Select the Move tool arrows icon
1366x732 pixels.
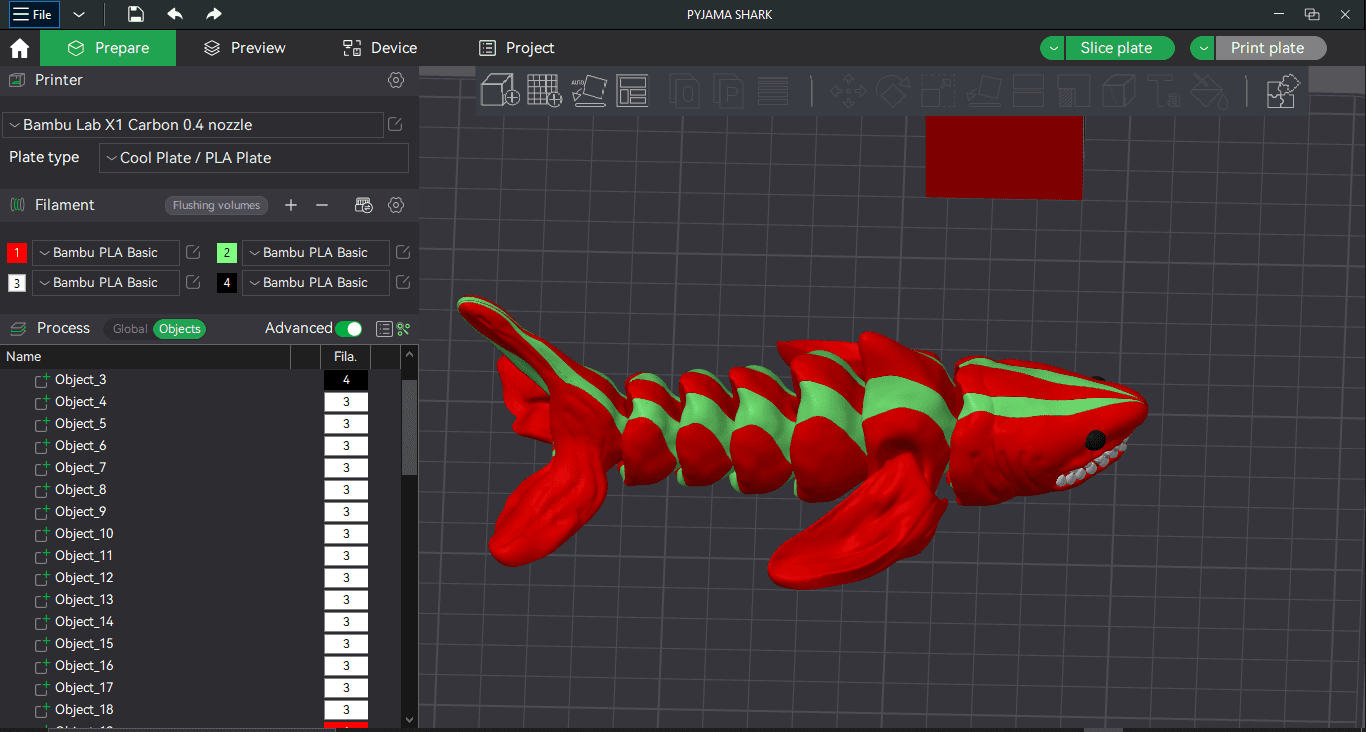[848, 91]
